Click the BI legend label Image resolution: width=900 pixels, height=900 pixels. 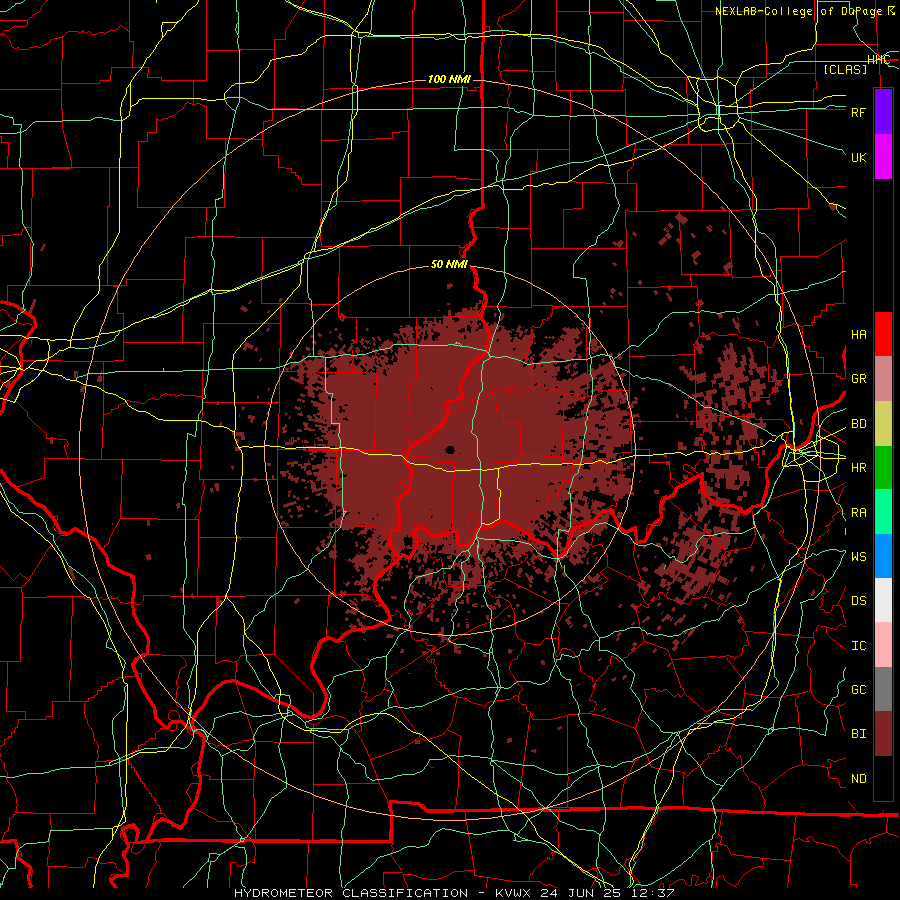(859, 734)
